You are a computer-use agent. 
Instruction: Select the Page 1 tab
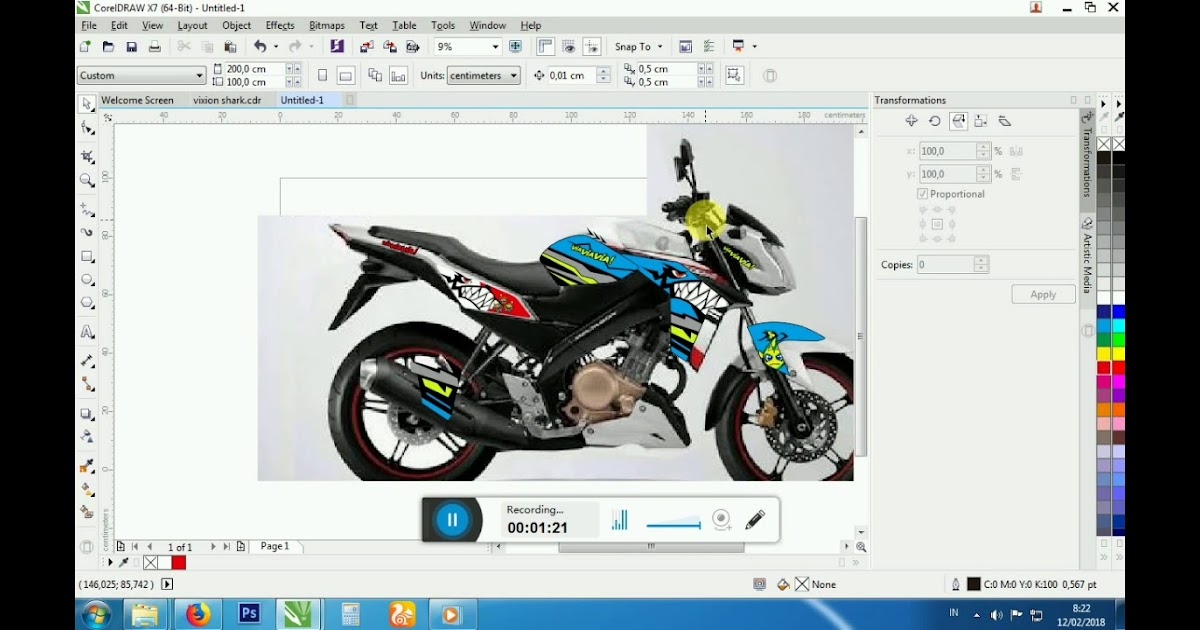275,546
